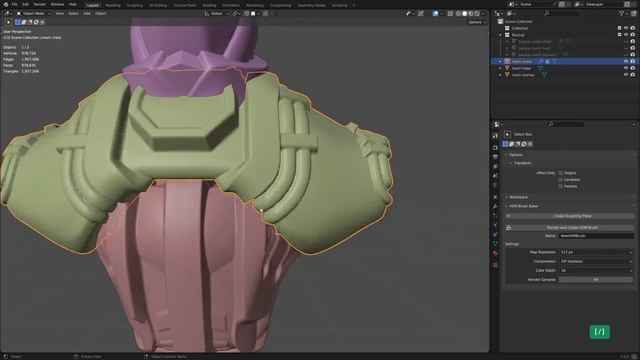This screenshot has height=360, width=640.
Task: Enable Affect Only Parents checkbox
Action: [x=560, y=187]
